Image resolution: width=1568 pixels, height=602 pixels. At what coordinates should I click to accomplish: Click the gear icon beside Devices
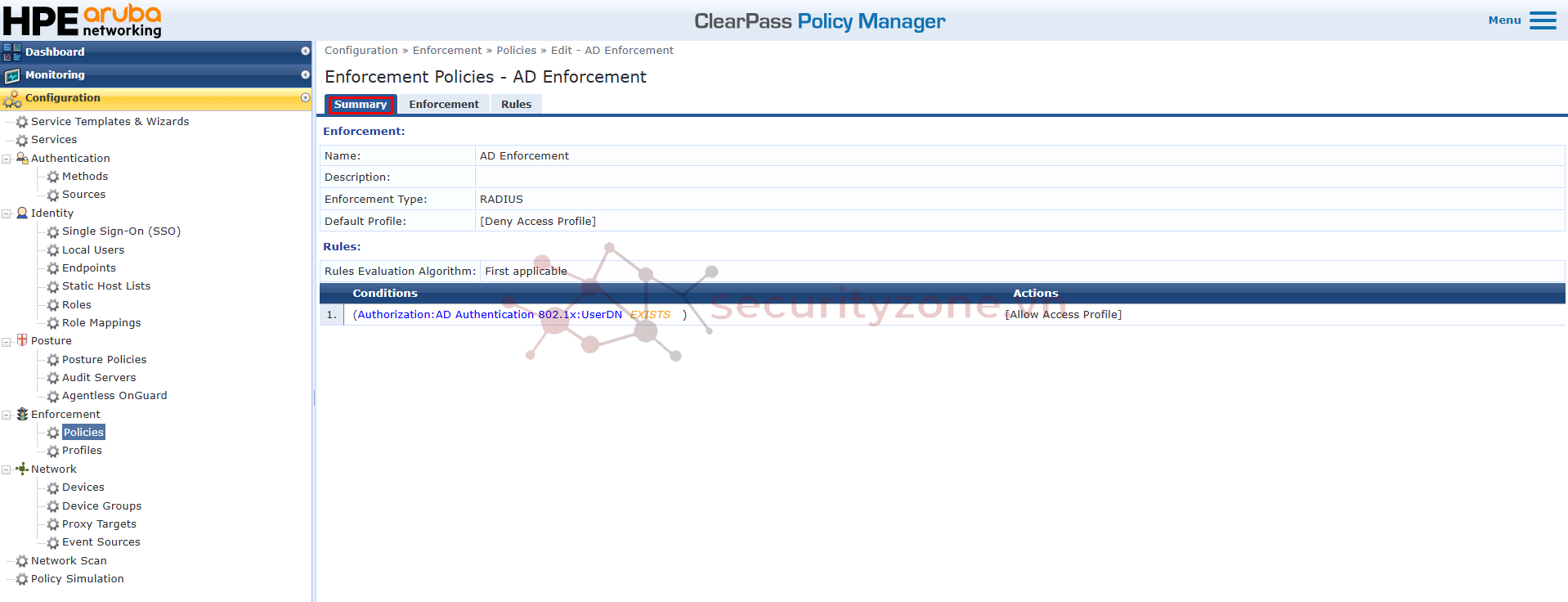53,488
